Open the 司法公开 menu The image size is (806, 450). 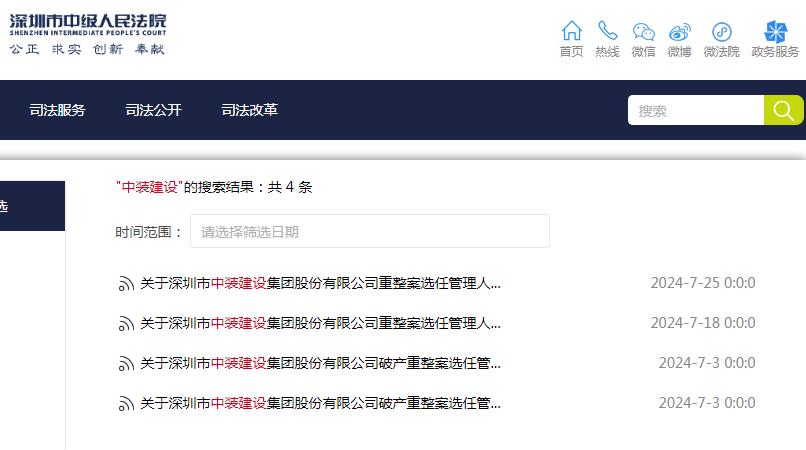click(153, 110)
